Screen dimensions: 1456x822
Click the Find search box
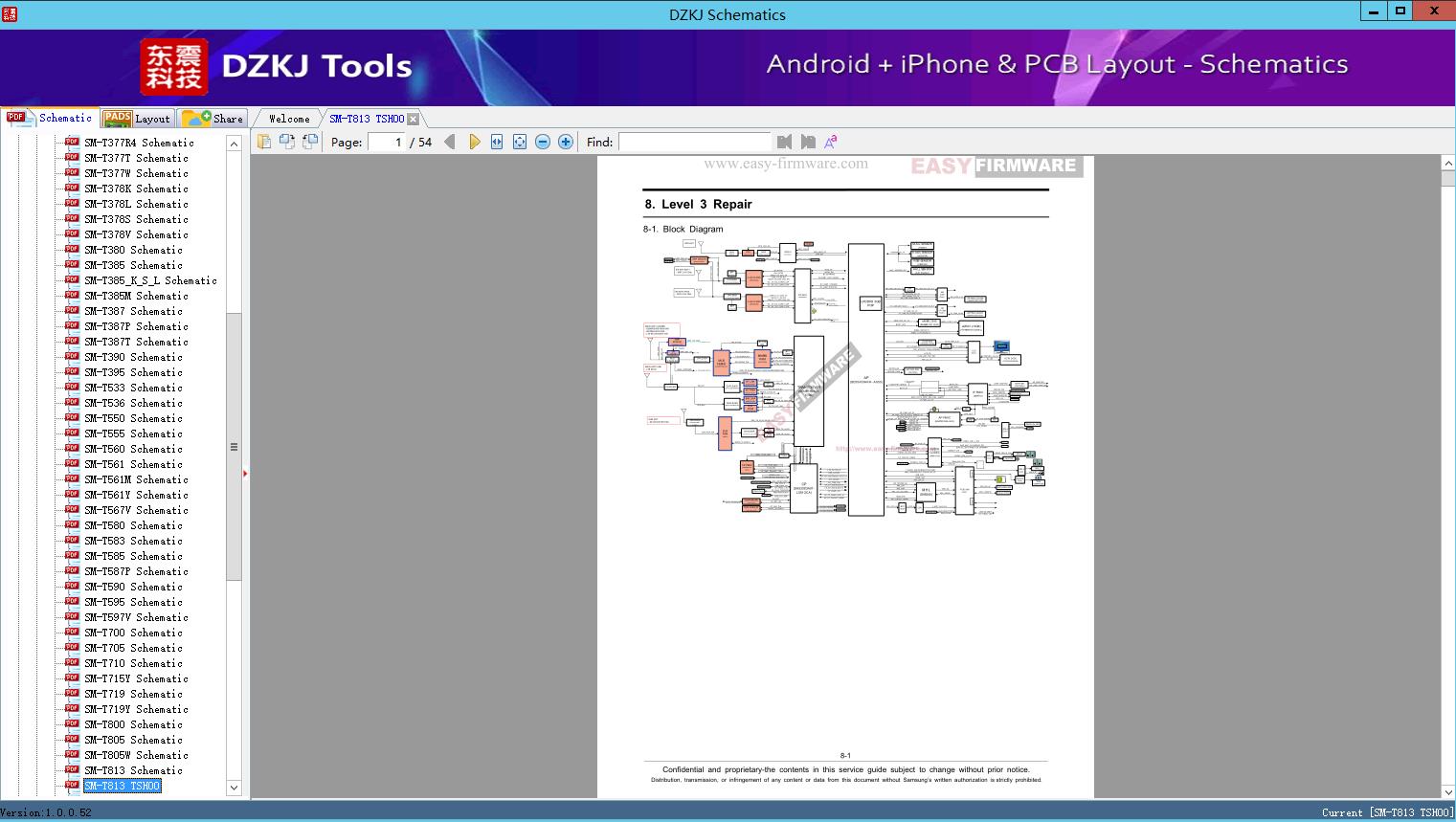(x=694, y=142)
